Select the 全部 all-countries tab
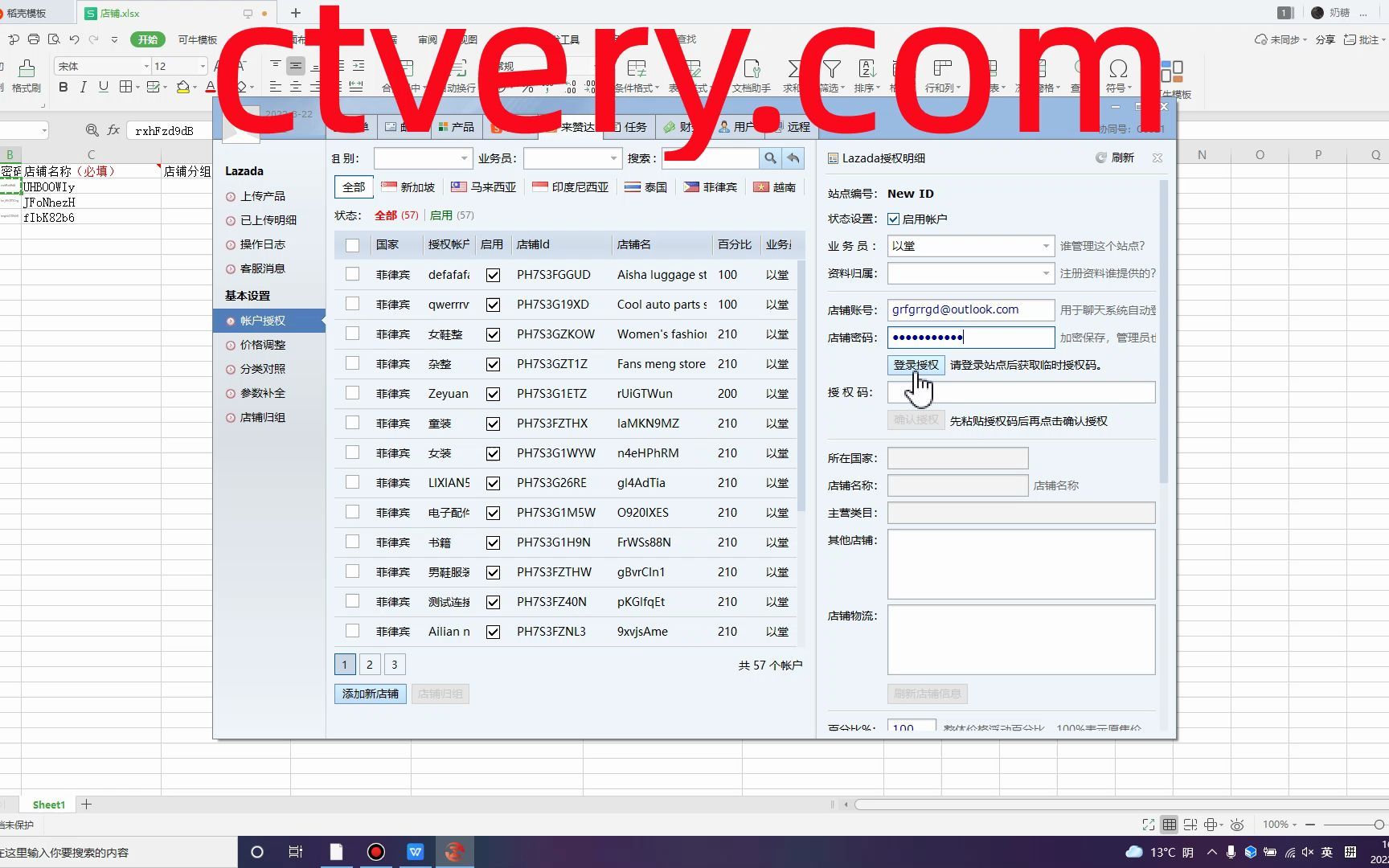 [x=354, y=187]
